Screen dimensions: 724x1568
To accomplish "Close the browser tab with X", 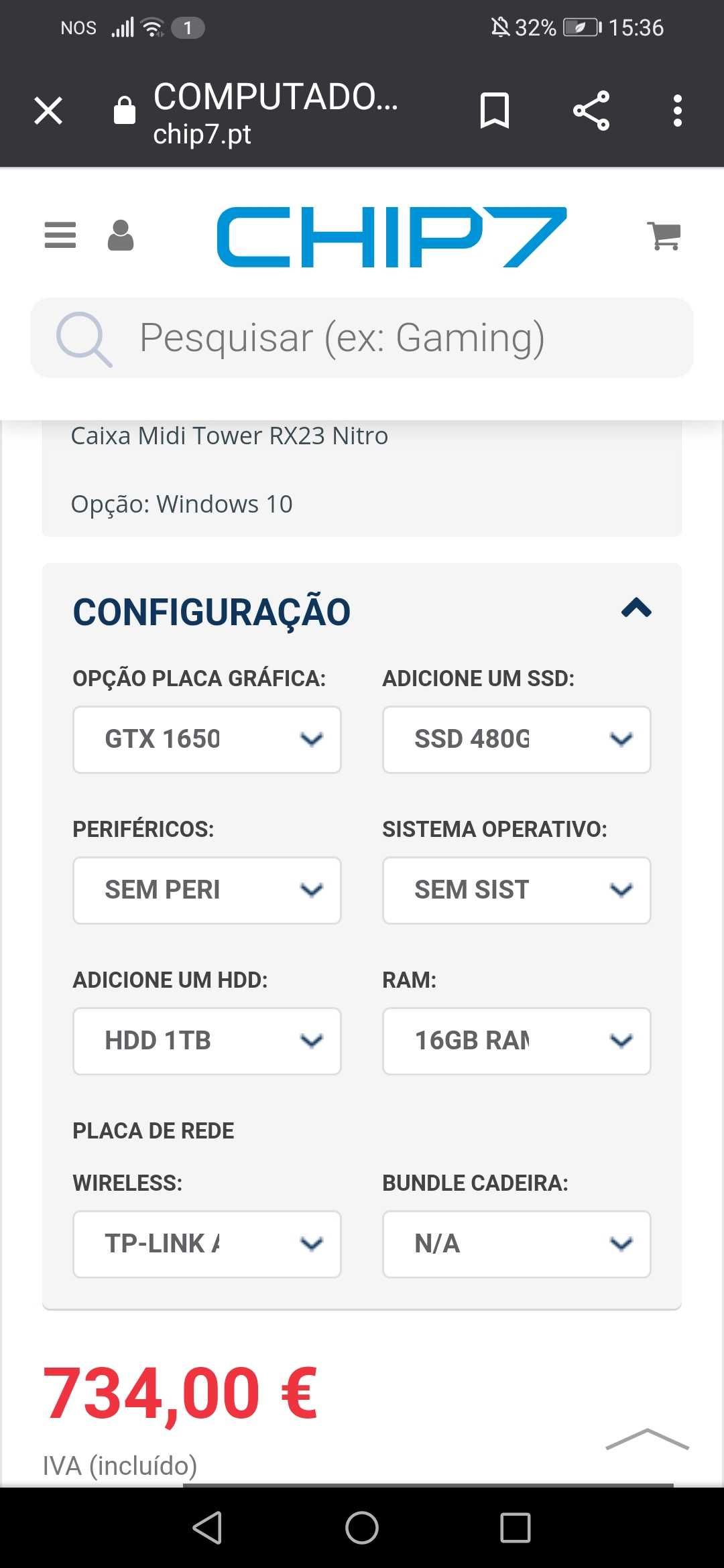I will point(48,111).
